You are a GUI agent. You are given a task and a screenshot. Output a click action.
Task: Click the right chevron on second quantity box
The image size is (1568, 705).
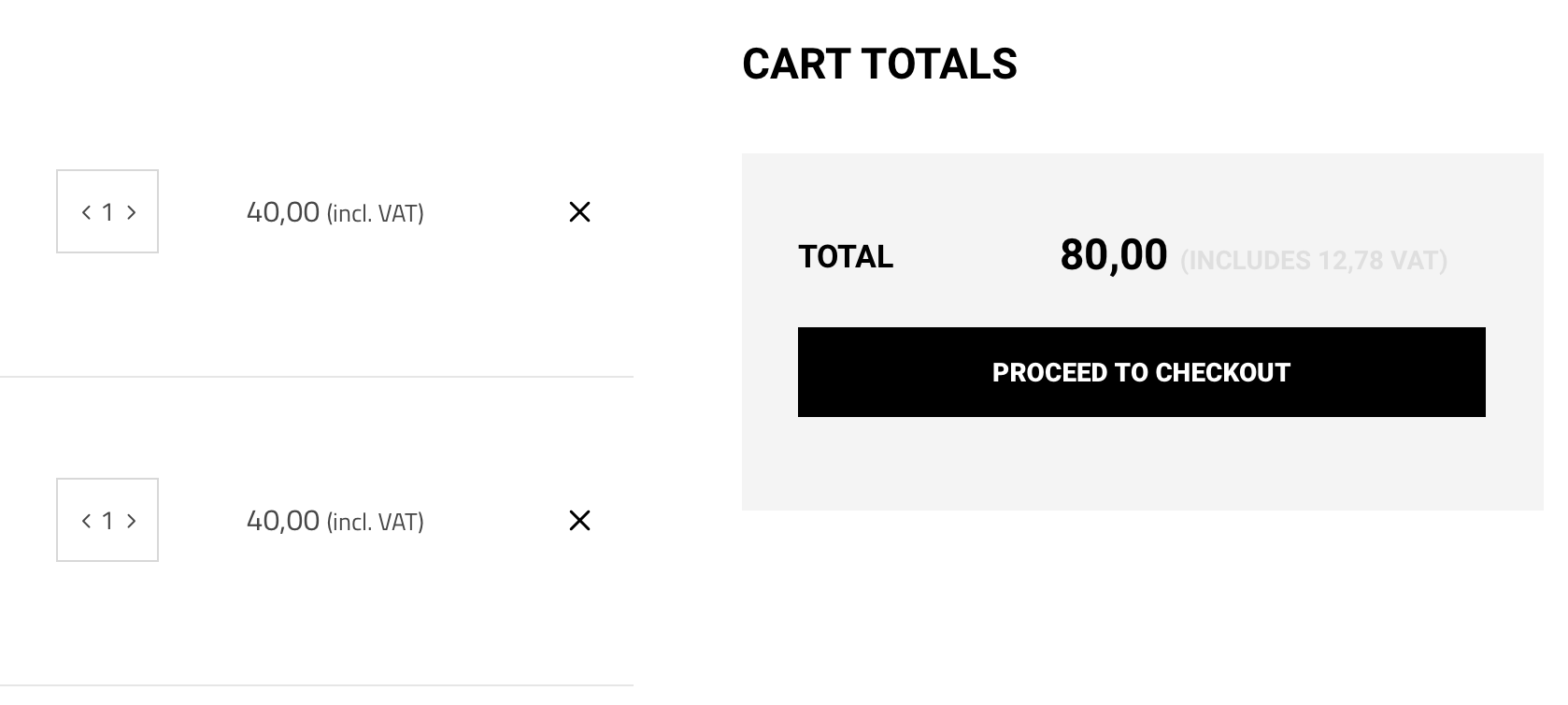[132, 521]
